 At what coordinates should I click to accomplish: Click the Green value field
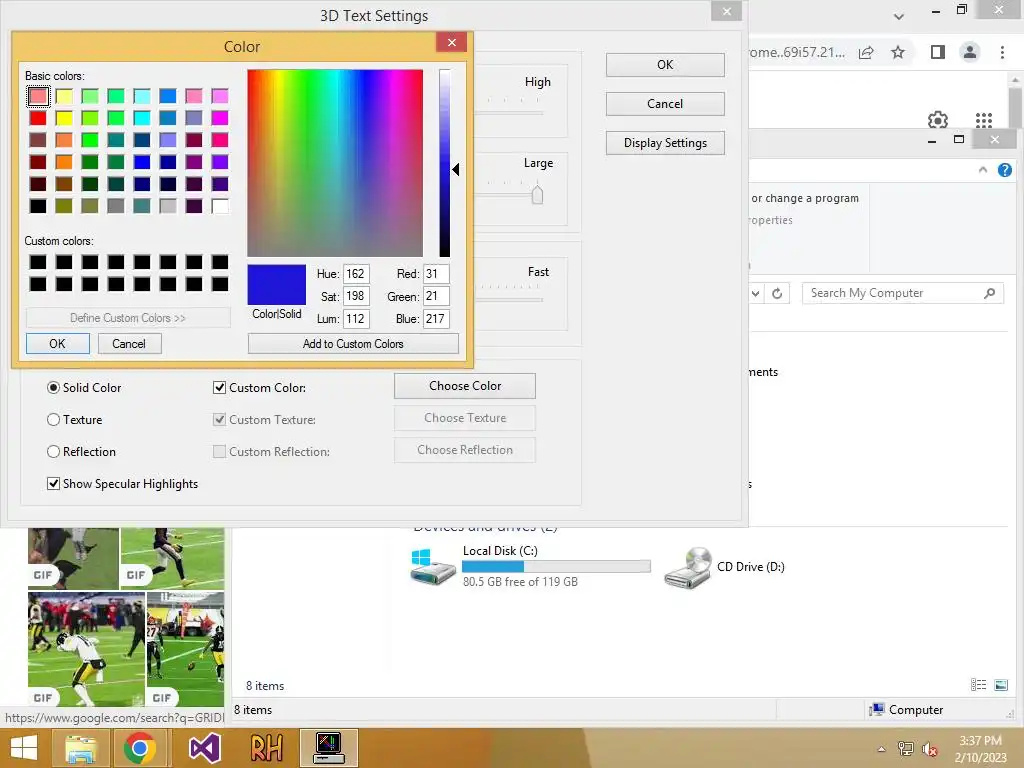point(436,296)
